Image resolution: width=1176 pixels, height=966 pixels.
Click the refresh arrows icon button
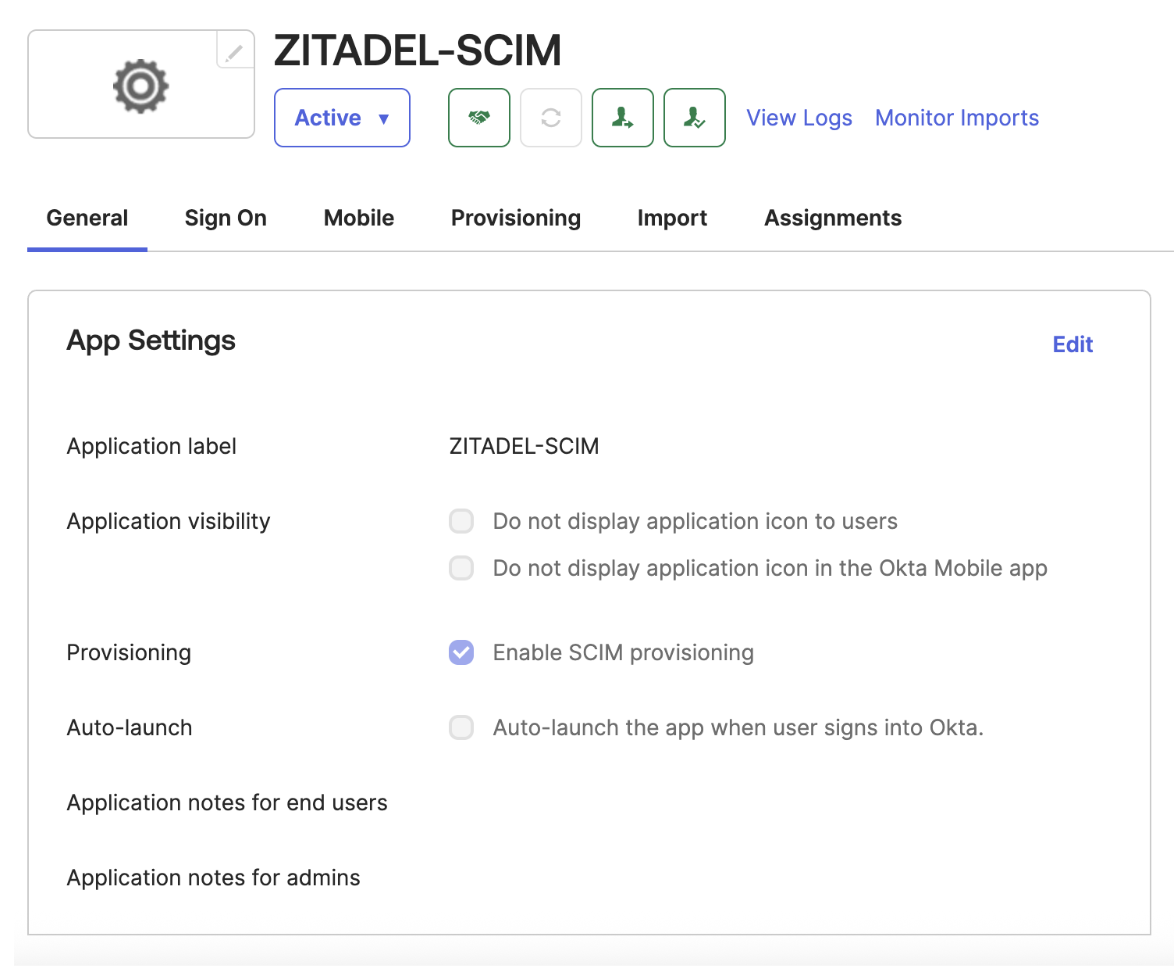pos(551,118)
